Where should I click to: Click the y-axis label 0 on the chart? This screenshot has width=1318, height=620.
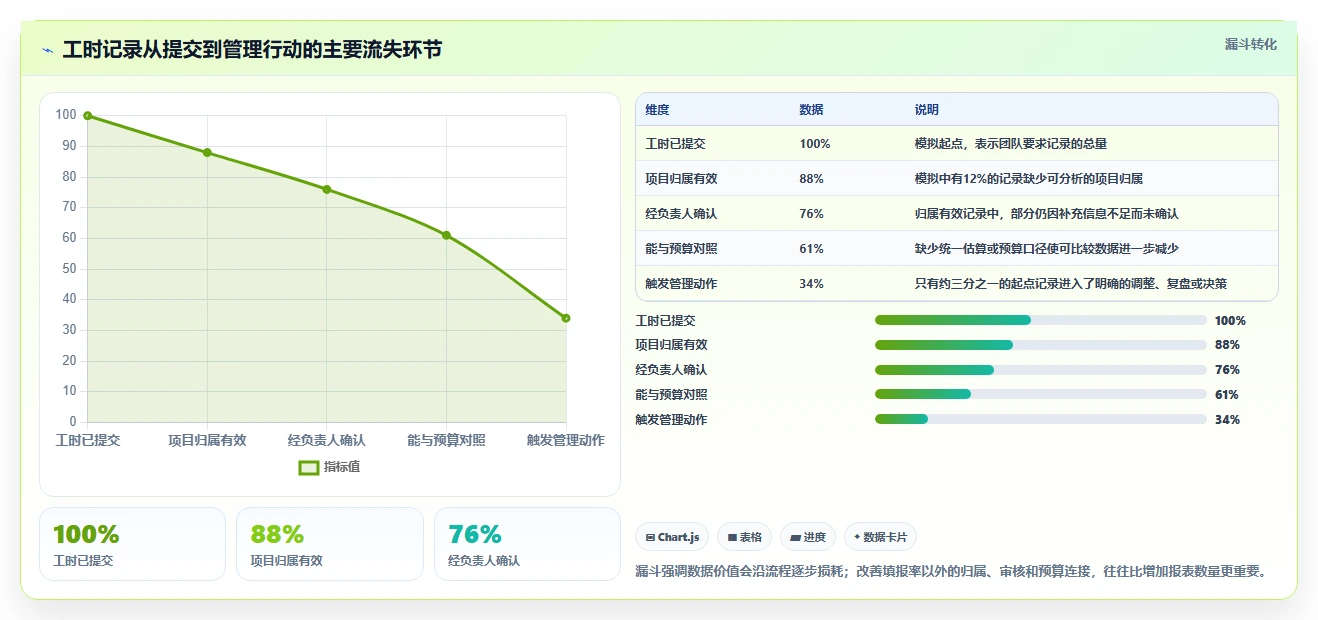click(x=73, y=421)
